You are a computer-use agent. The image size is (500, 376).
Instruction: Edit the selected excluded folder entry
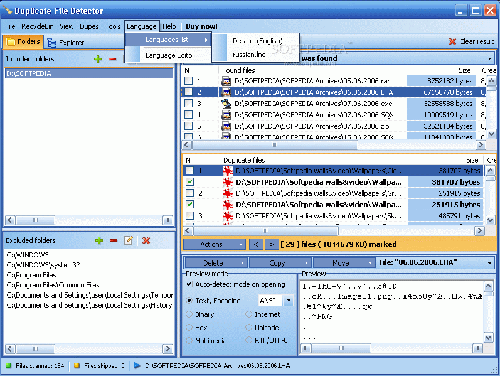pyautogui.click(x=128, y=240)
